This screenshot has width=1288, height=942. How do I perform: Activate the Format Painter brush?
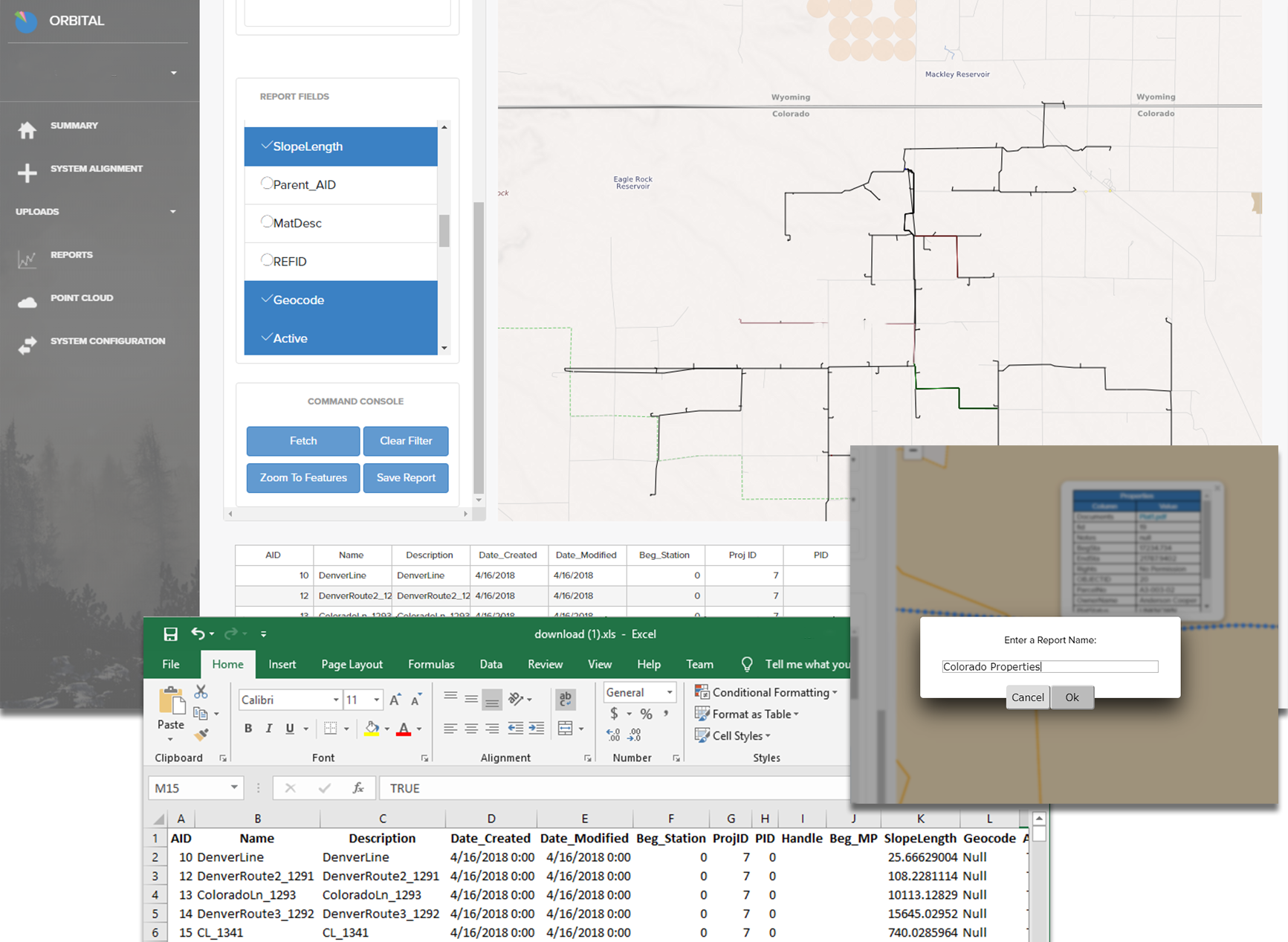coord(201,735)
